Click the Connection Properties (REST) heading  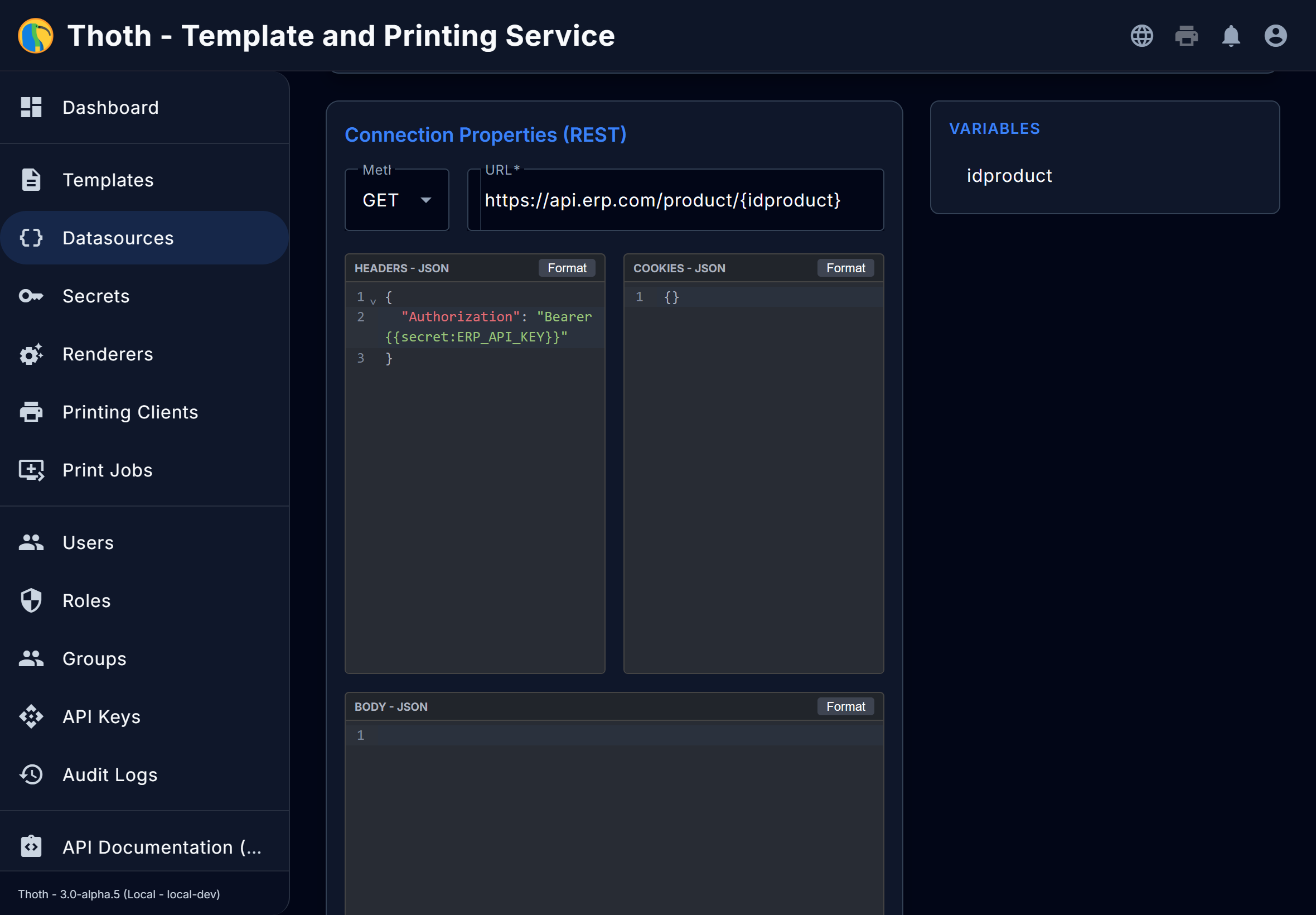click(485, 134)
